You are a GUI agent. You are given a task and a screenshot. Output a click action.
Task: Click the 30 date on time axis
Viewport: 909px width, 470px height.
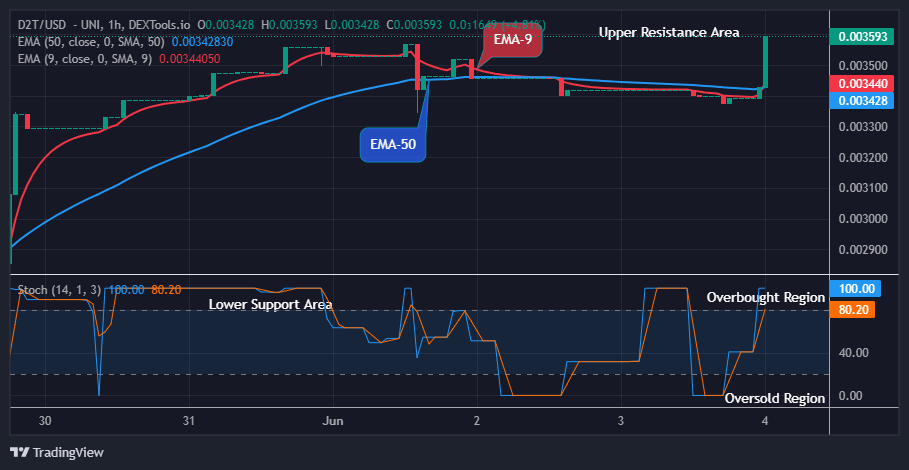46,421
